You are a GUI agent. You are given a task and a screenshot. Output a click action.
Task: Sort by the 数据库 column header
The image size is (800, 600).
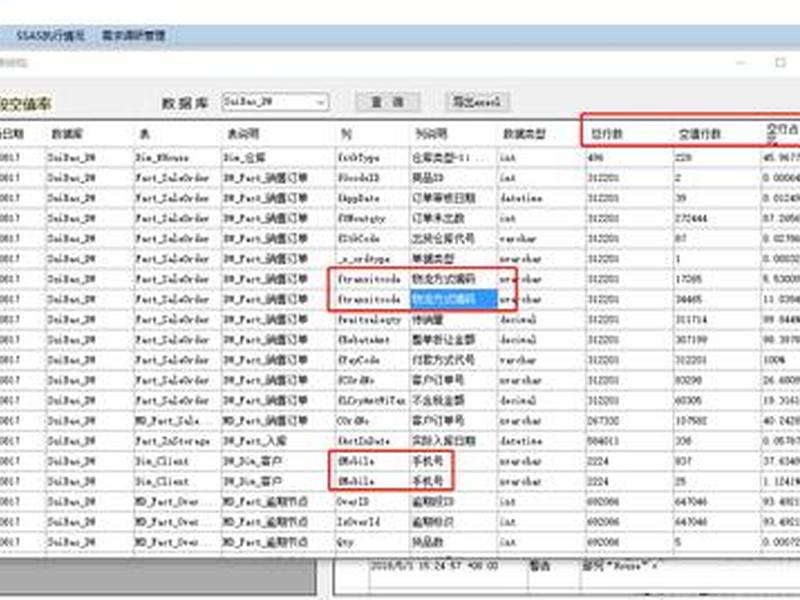click(x=67, y=134)
